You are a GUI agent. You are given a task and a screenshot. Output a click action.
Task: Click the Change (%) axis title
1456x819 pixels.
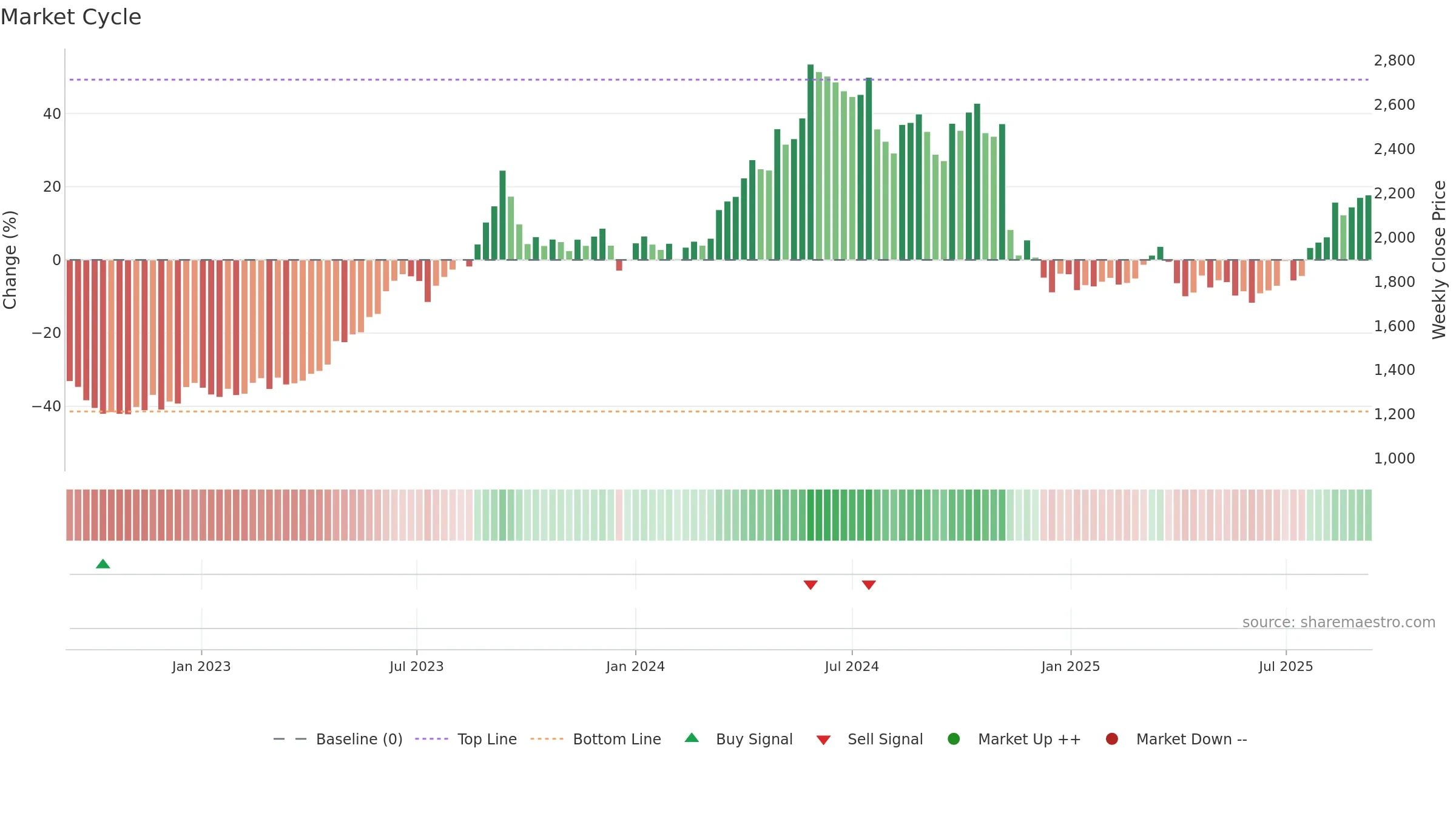coord(10,260)
